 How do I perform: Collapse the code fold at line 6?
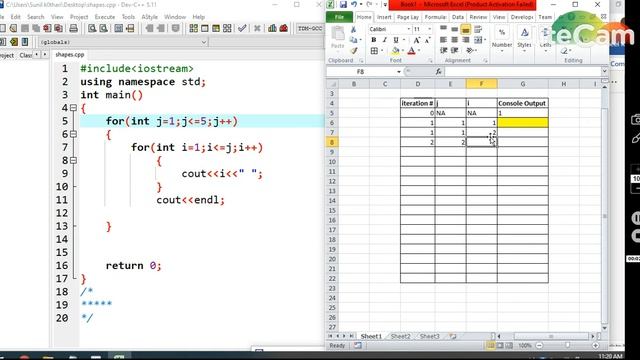click(73, 134)
